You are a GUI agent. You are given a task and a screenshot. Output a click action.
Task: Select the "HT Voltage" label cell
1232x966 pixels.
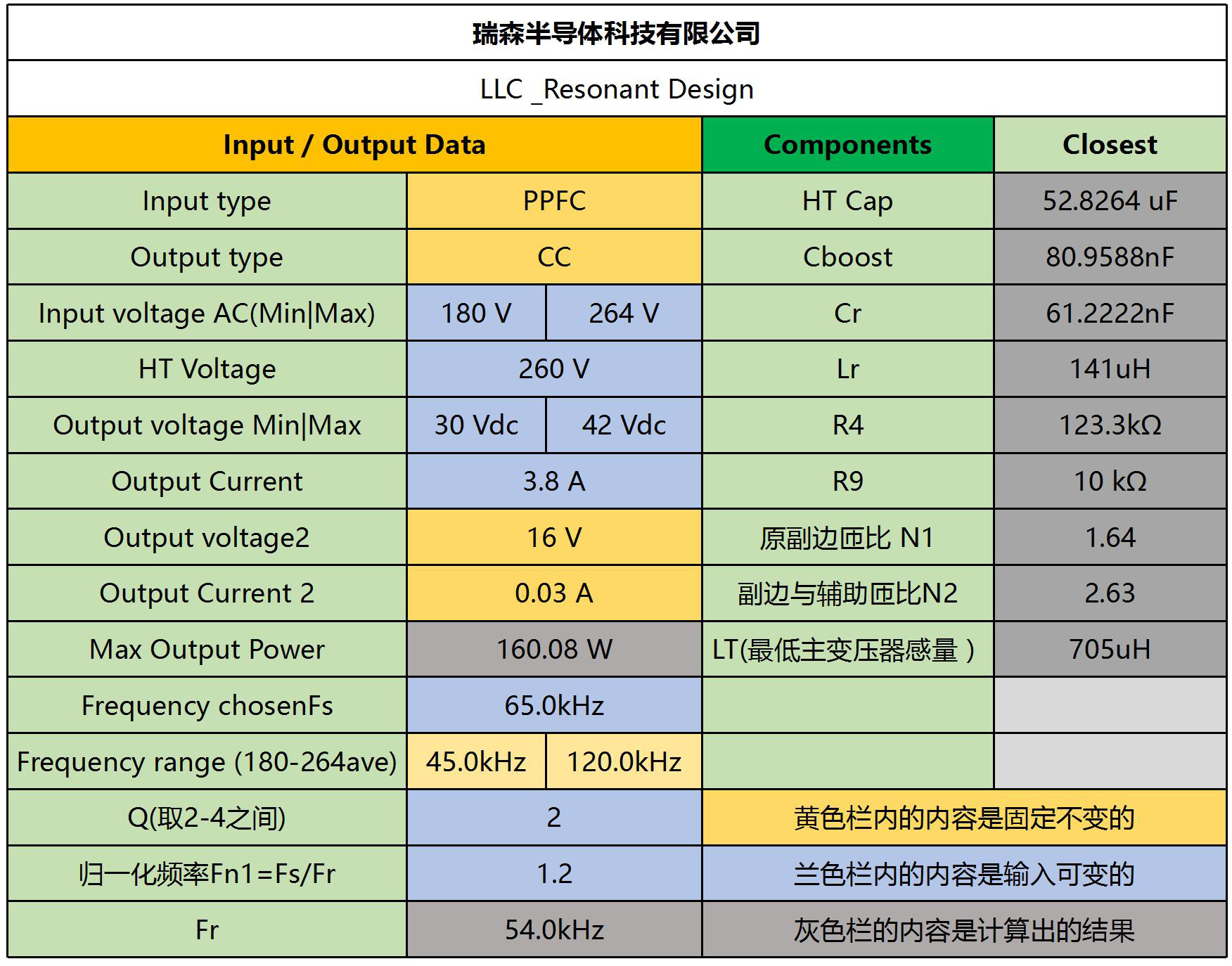click(207, 369)
